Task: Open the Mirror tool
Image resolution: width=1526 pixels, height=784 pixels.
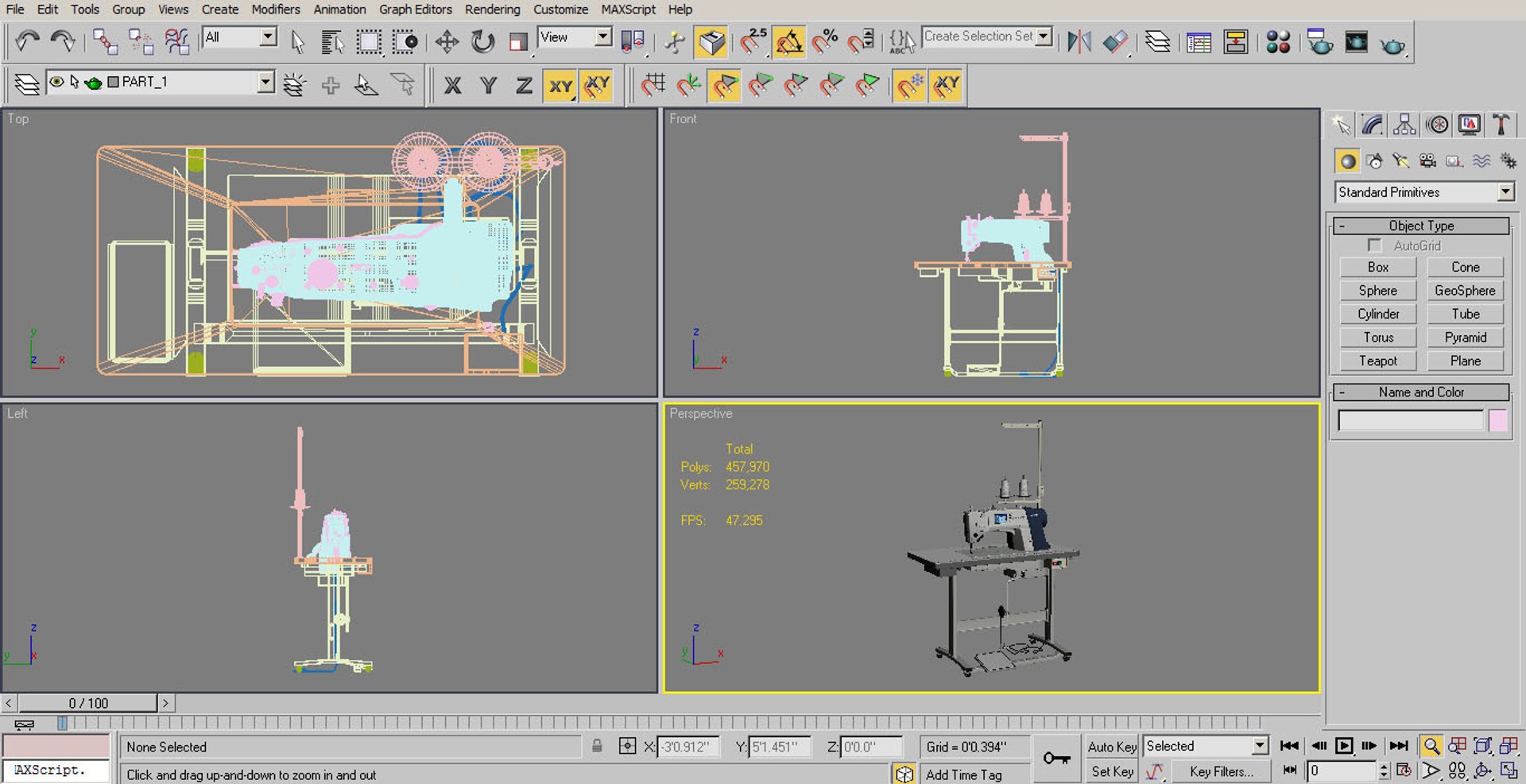Action: (x=1079, y=41)
